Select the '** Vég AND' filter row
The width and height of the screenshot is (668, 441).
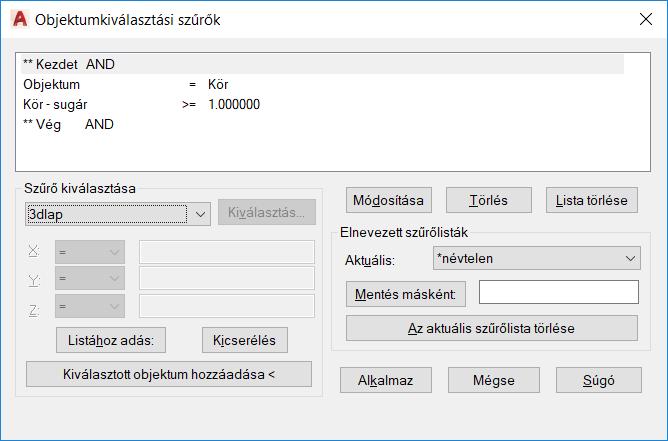[322, 124]
